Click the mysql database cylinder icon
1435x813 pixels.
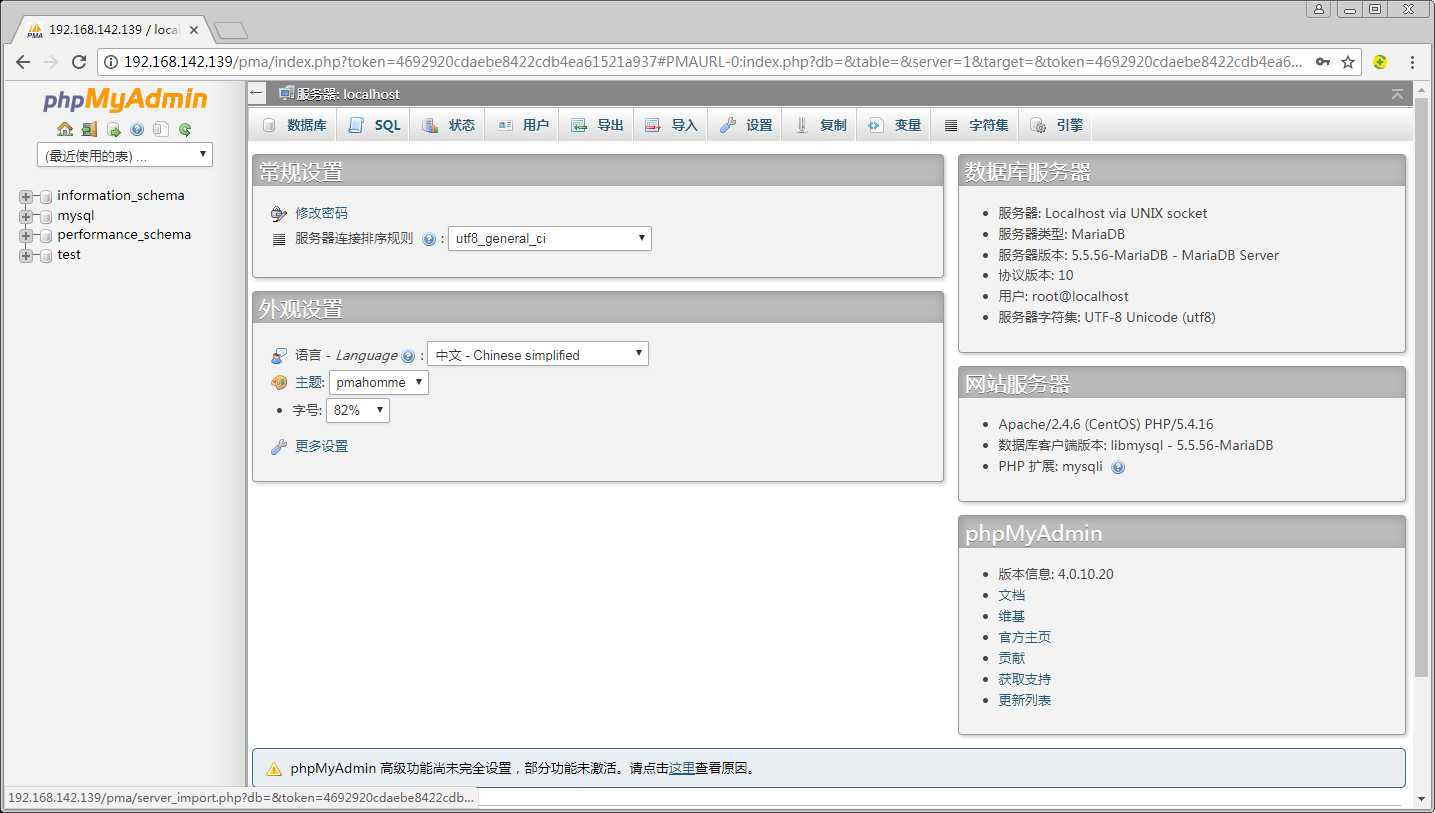click(x=45, y=216)
